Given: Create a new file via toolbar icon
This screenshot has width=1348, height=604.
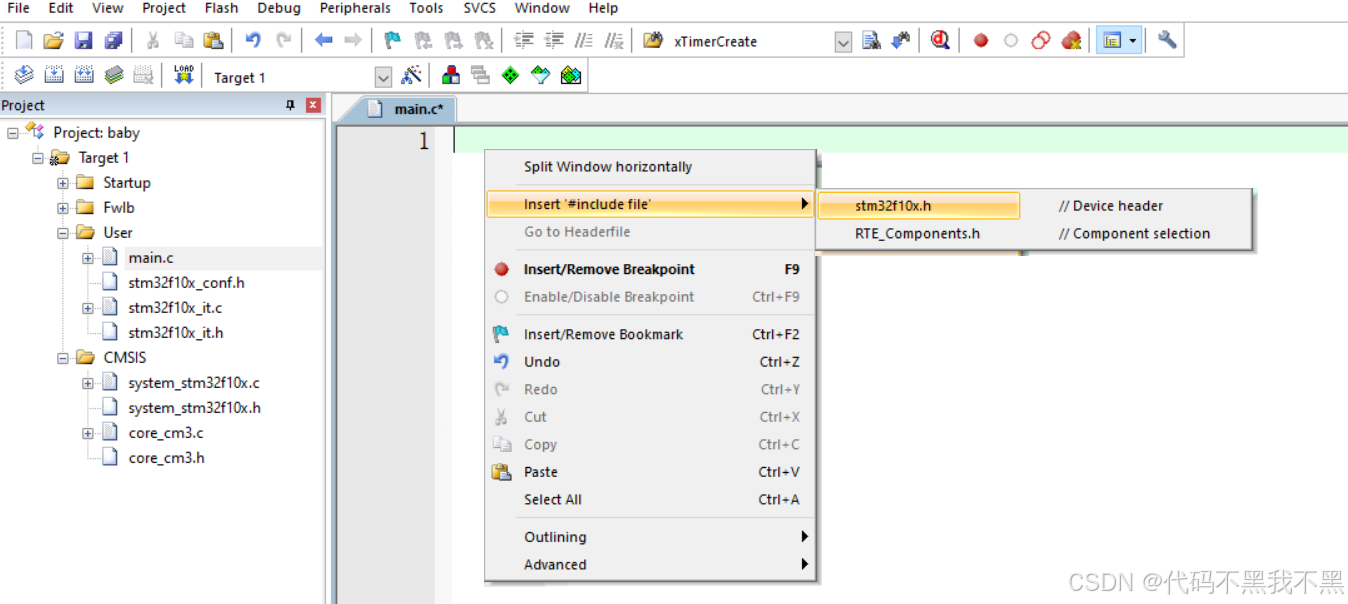Looking at the screenshot, I should [24, 41].
